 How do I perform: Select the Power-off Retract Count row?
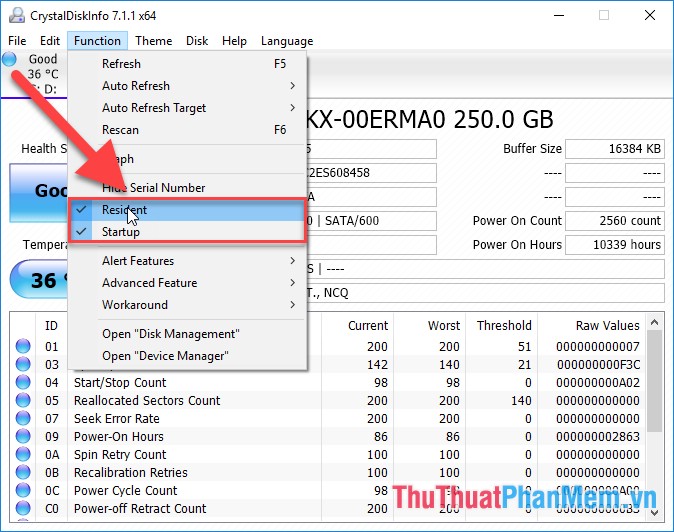[x=328, y=509]
